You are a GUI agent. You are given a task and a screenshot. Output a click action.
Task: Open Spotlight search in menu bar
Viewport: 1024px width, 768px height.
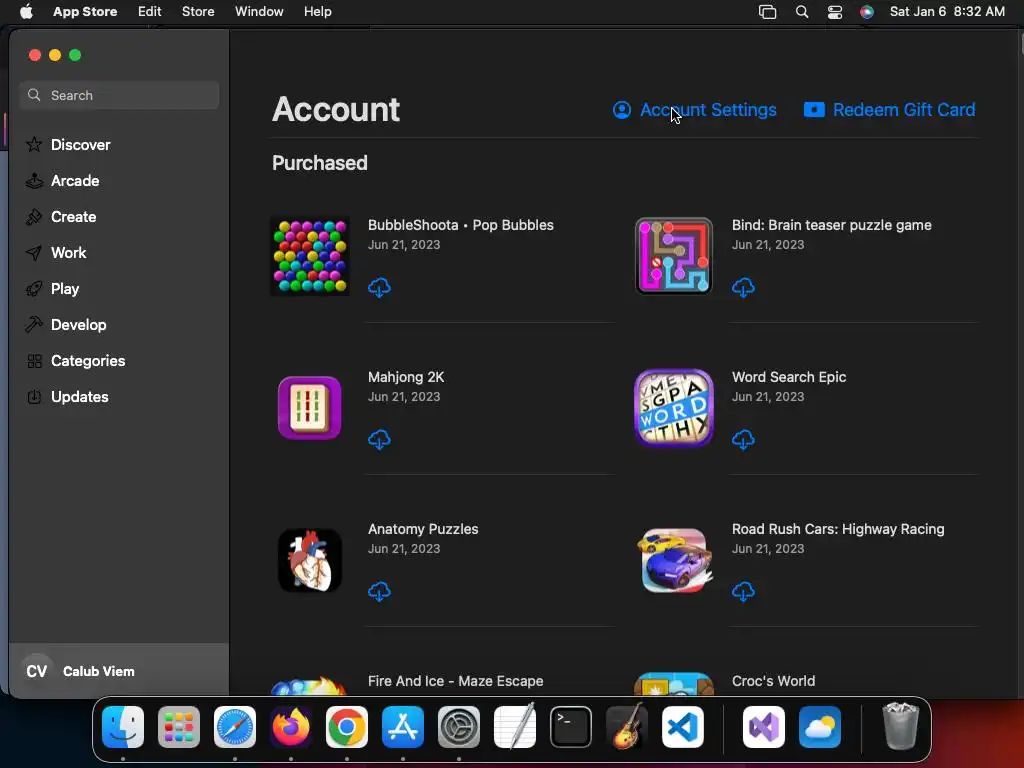point(802,12)
